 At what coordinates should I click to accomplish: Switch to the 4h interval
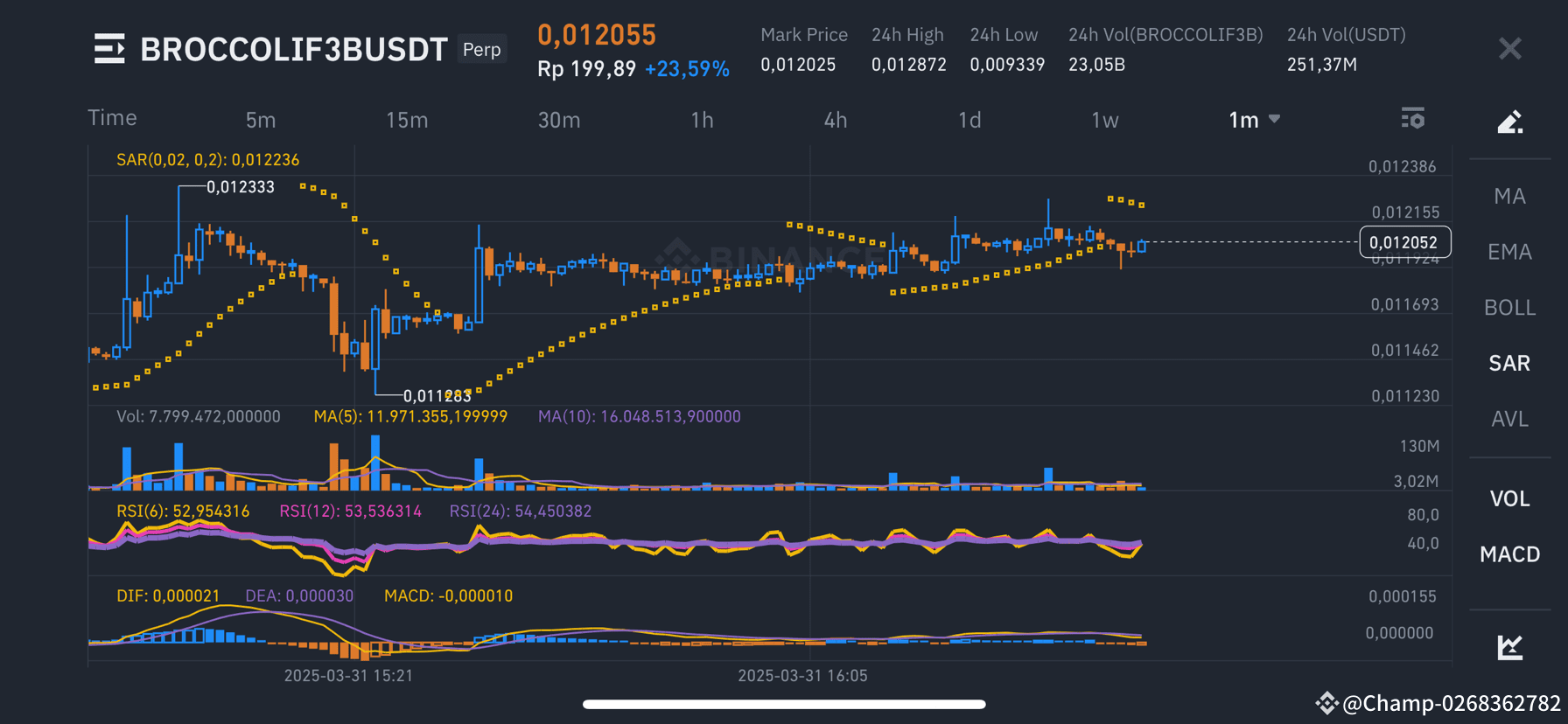[x=836, y=120]
